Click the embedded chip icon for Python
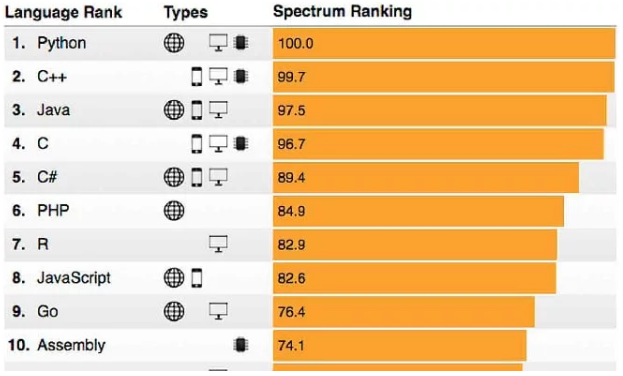 coord(241,43)
